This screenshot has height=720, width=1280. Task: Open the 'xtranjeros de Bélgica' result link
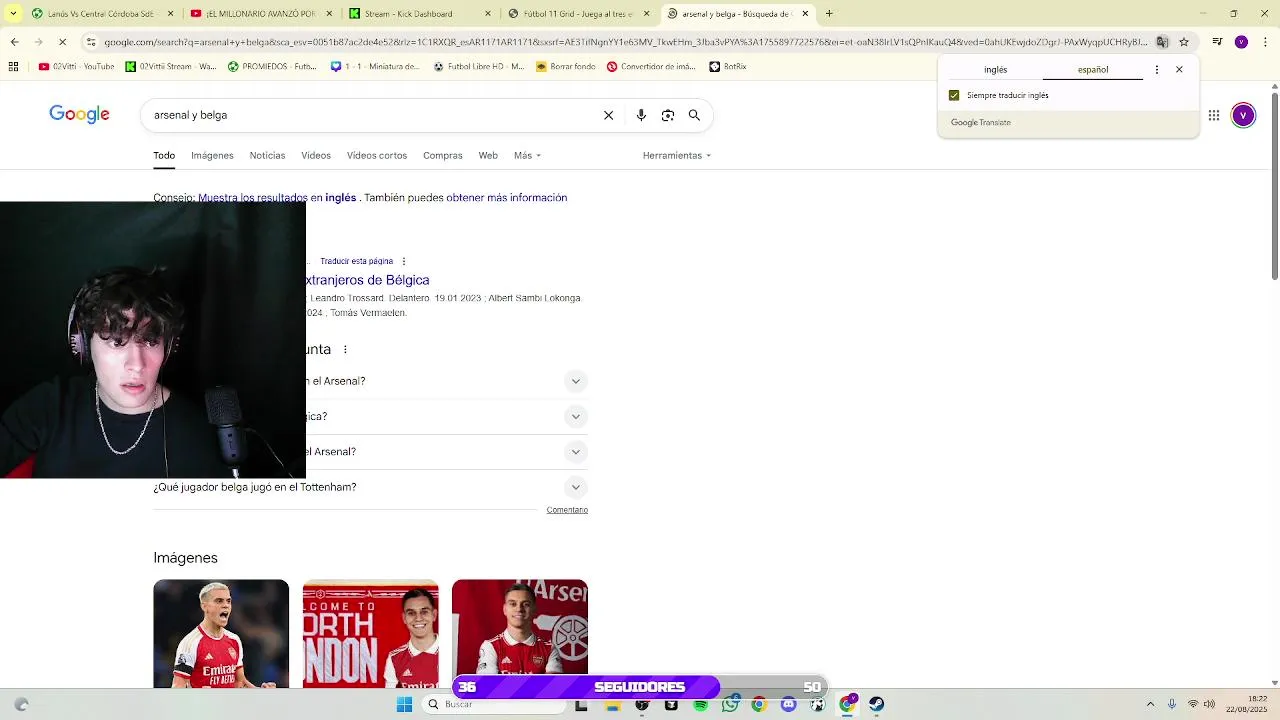coord(368,280)
